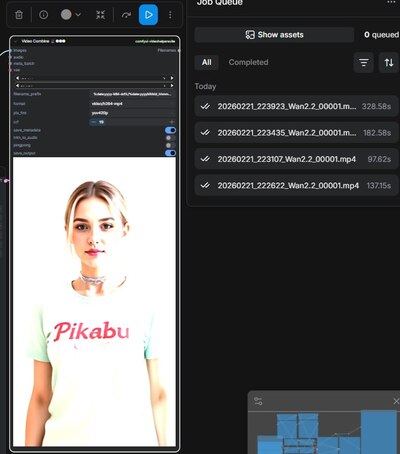Open vertical three-dot more options in toolbar
Viewport: 400px width, 454px height.
(x=170, y=15)
